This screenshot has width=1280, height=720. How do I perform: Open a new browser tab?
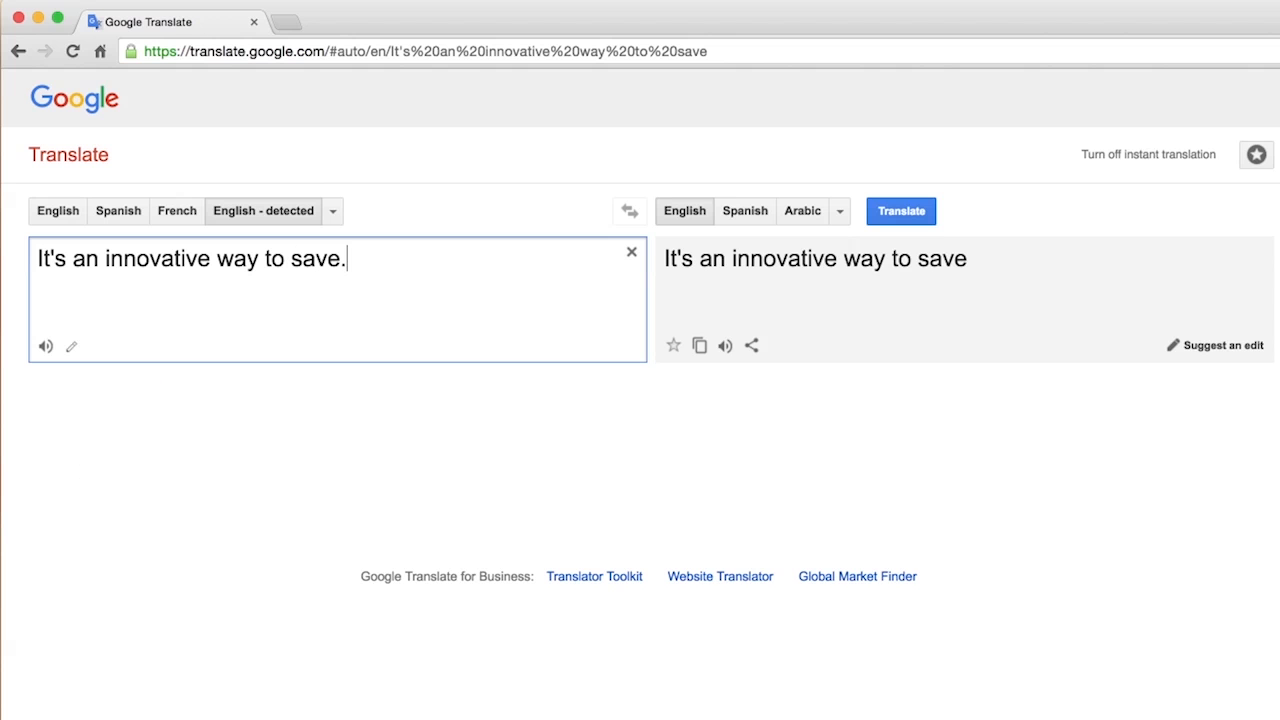[286, 22]
